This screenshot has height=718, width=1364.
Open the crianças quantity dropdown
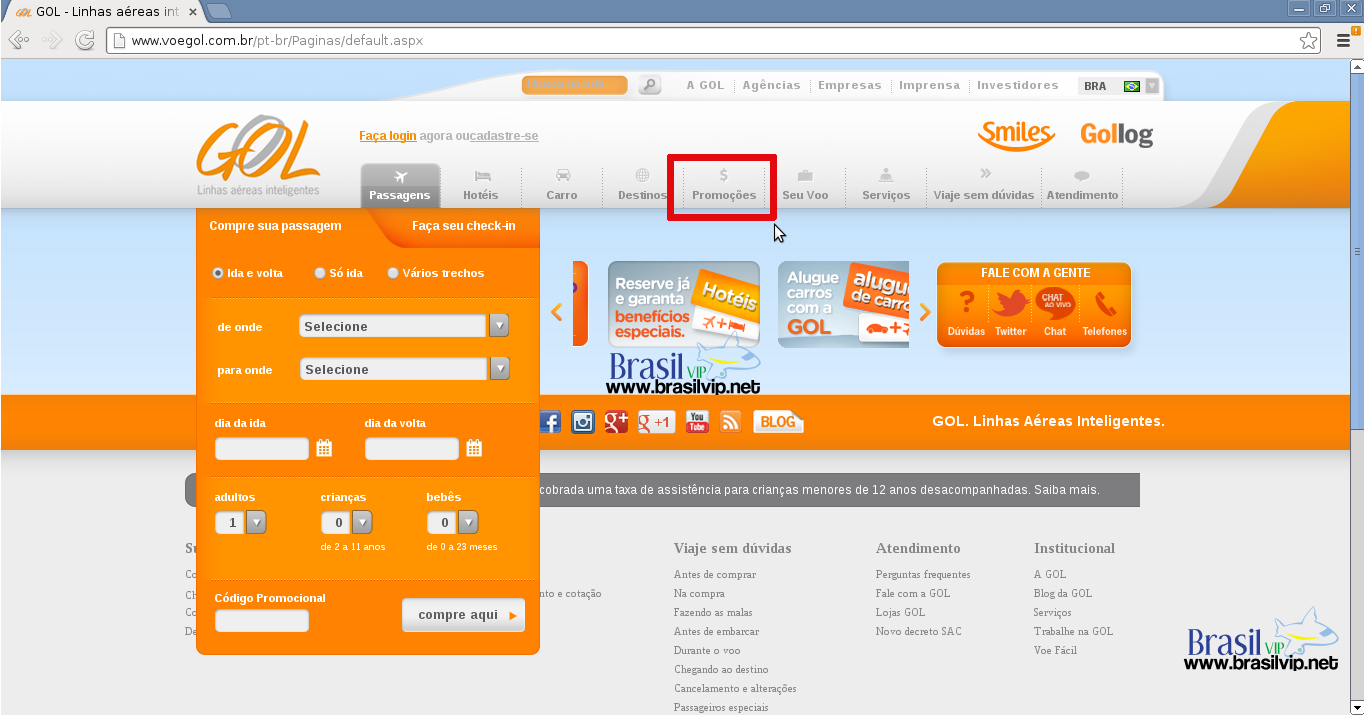pyautogui.click(x=362, y=522)
